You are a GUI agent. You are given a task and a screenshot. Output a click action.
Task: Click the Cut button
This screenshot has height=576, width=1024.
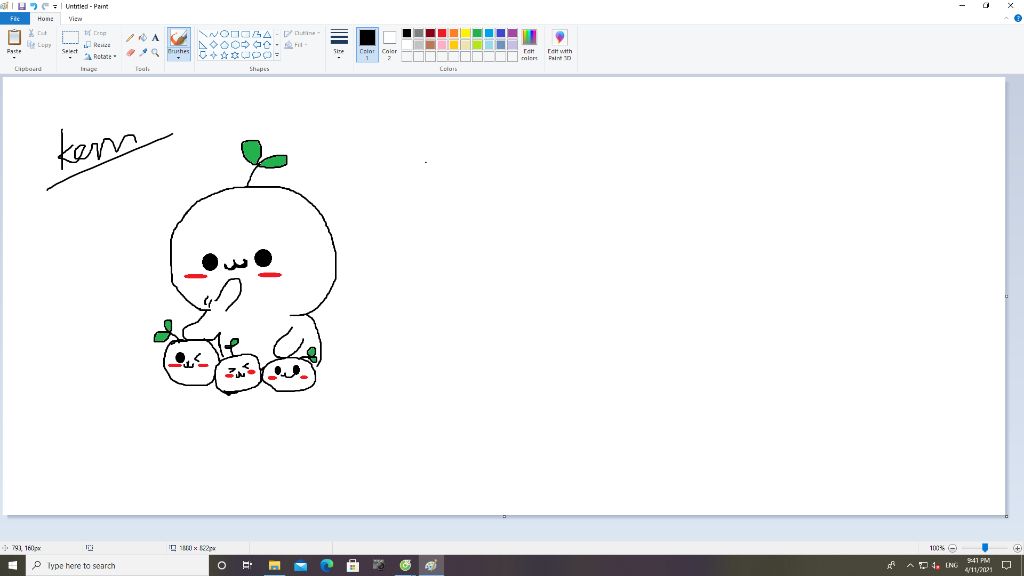point(37,33)
